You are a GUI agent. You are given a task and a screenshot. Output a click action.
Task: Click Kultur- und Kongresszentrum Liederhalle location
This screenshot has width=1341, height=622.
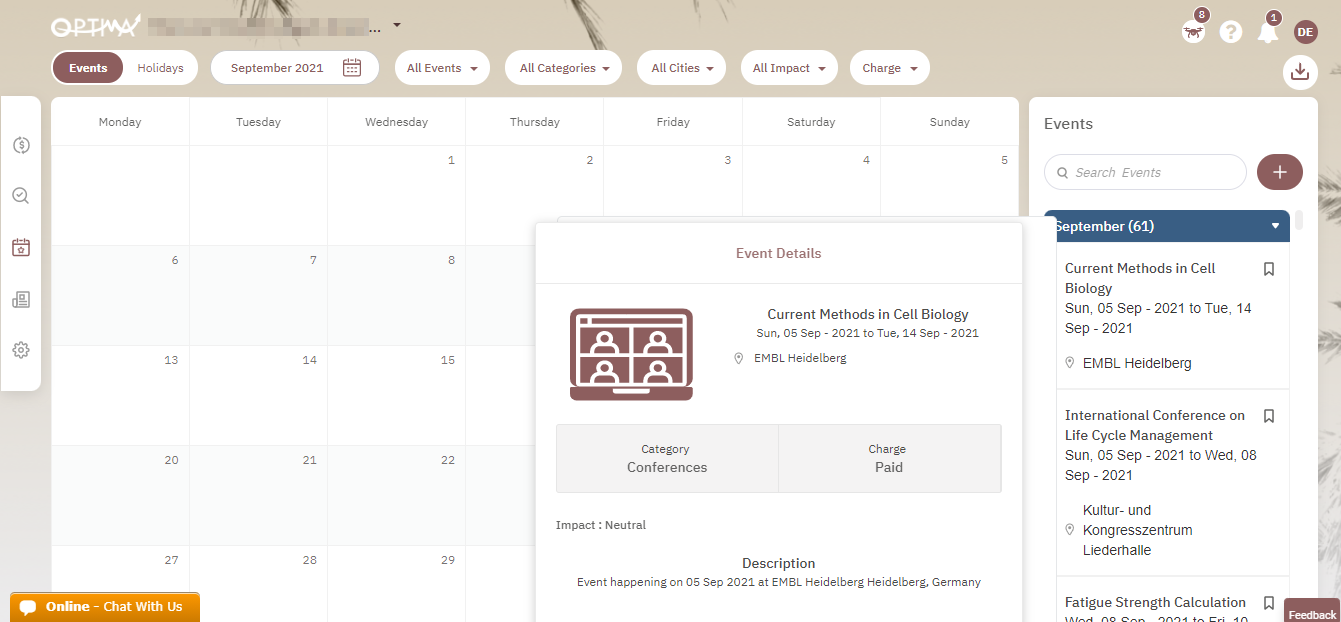[1137, 530]
